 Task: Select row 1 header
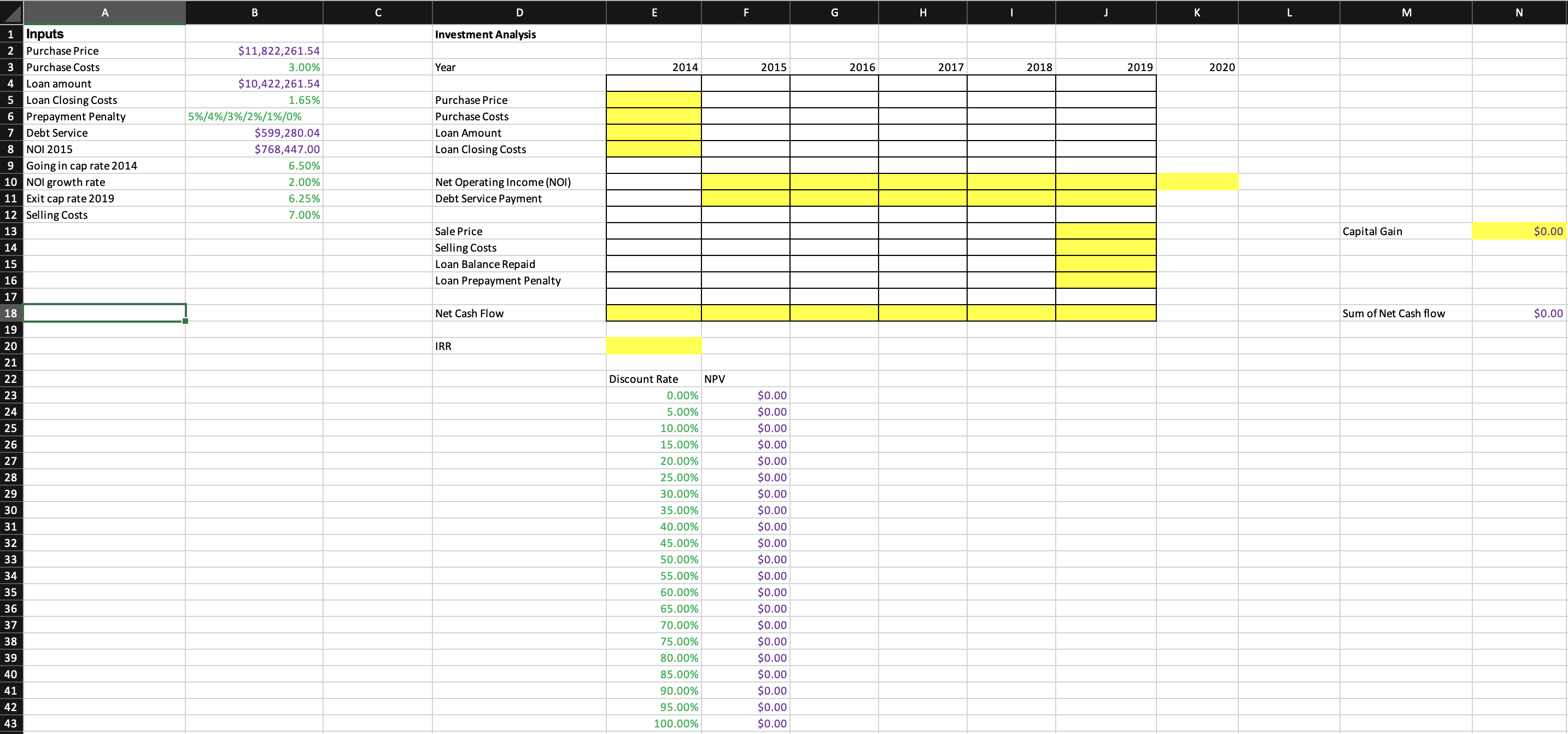click(10, 34)
